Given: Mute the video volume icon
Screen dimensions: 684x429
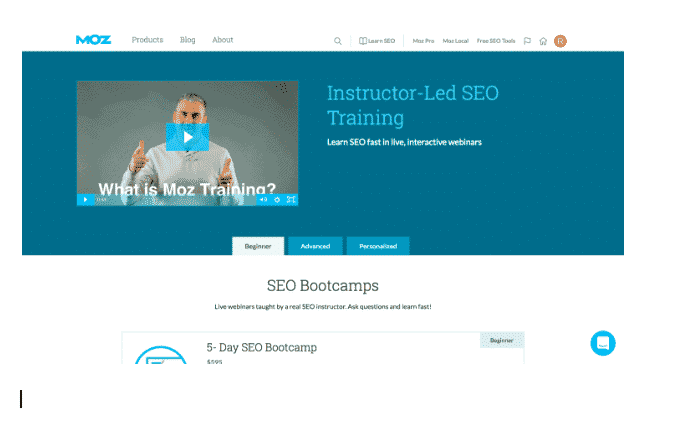Looking at the screenshot, I should pos(263,199).
